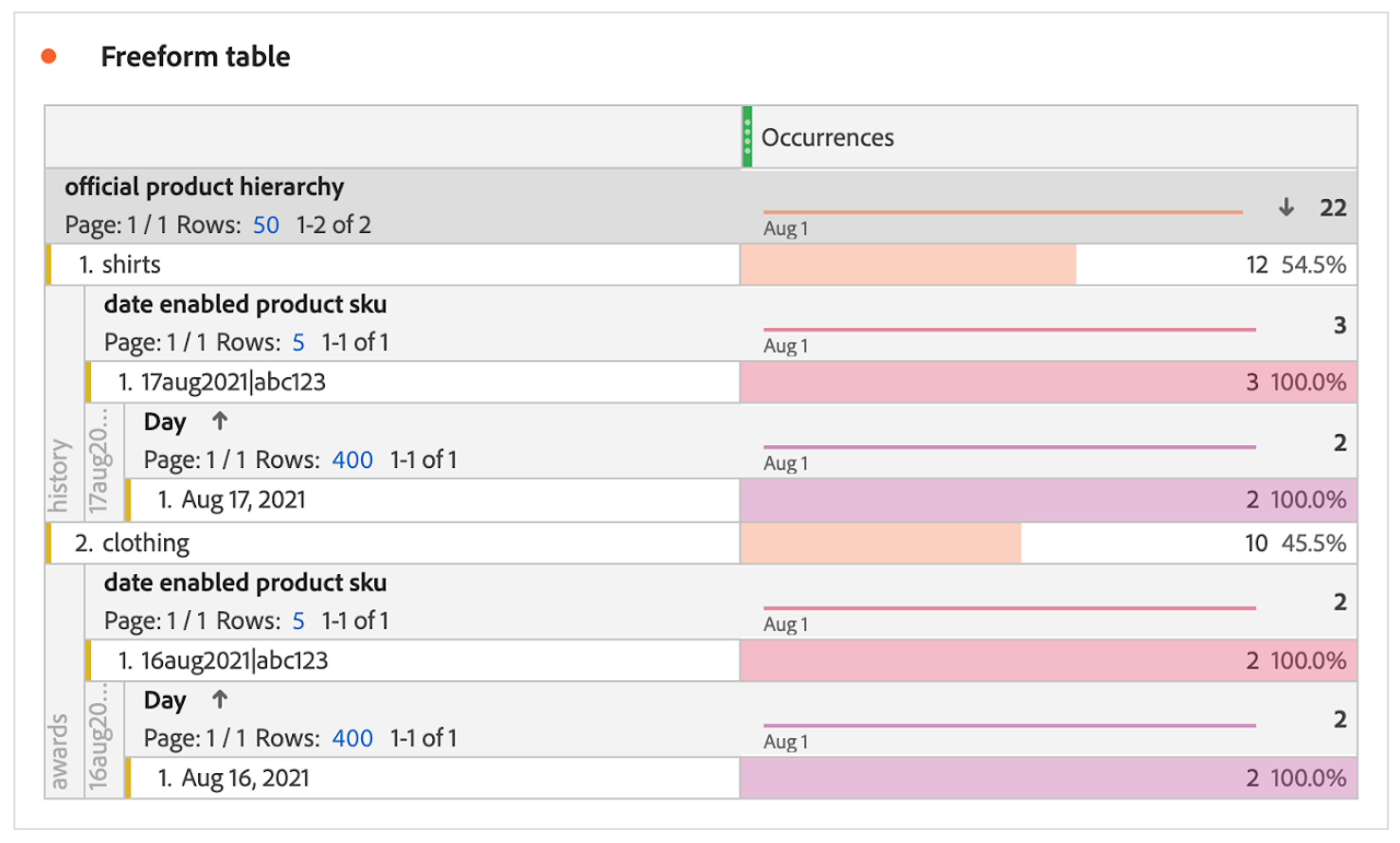The height and width of the screenshot is (843, 1400).
Task: Click descending sort arrow next to 22
Action: [x=1286, y=207]
